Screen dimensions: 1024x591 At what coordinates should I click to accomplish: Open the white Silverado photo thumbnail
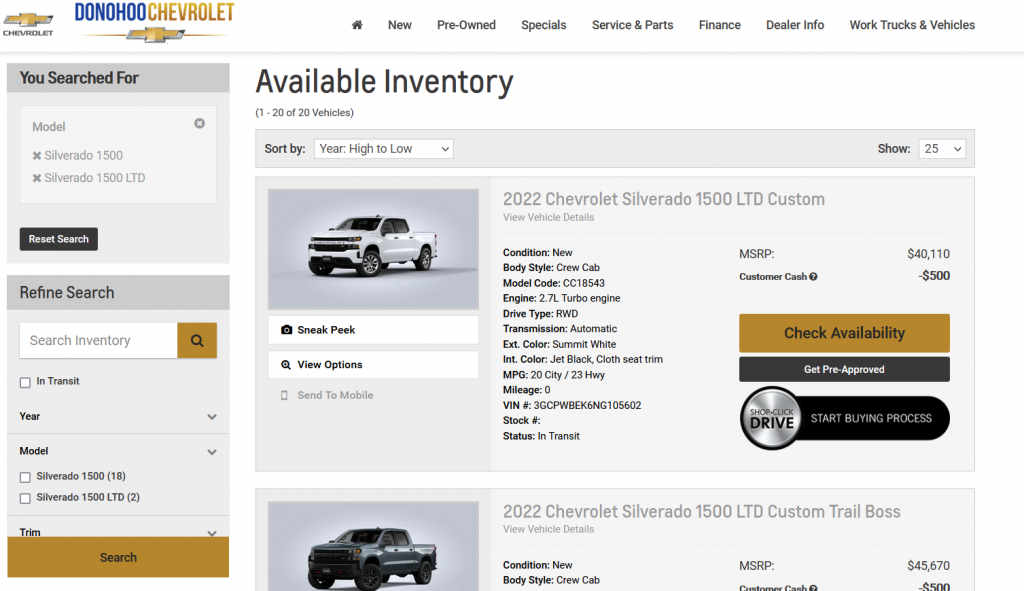[373, 249]
